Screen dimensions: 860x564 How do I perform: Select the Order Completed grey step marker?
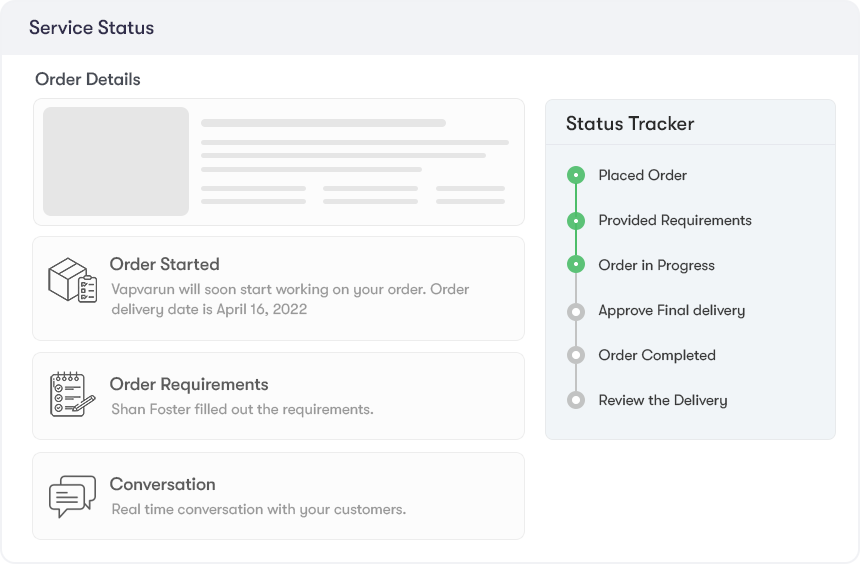[x=575, y=355]
